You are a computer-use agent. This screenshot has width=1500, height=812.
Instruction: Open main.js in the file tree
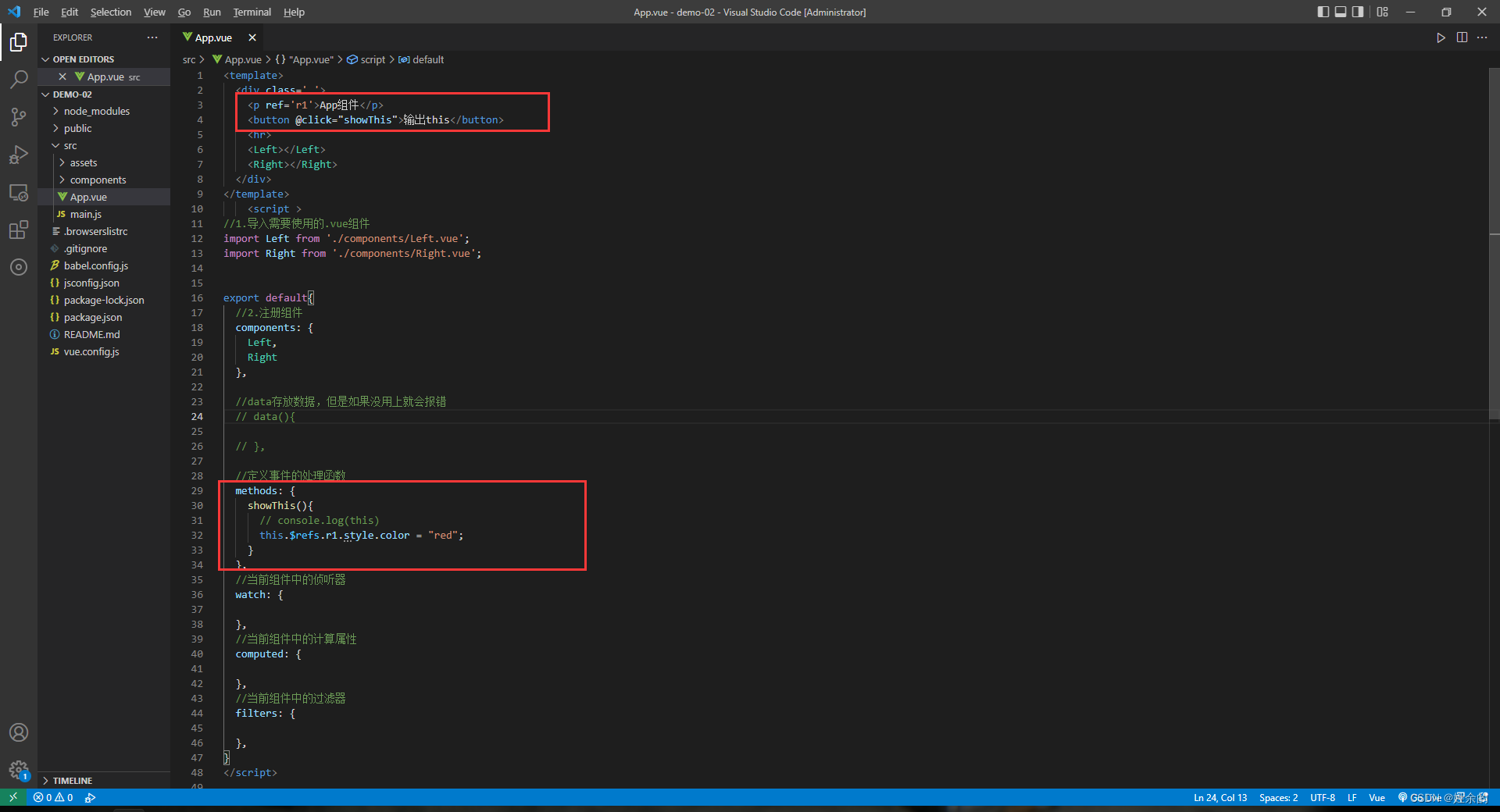86,214
